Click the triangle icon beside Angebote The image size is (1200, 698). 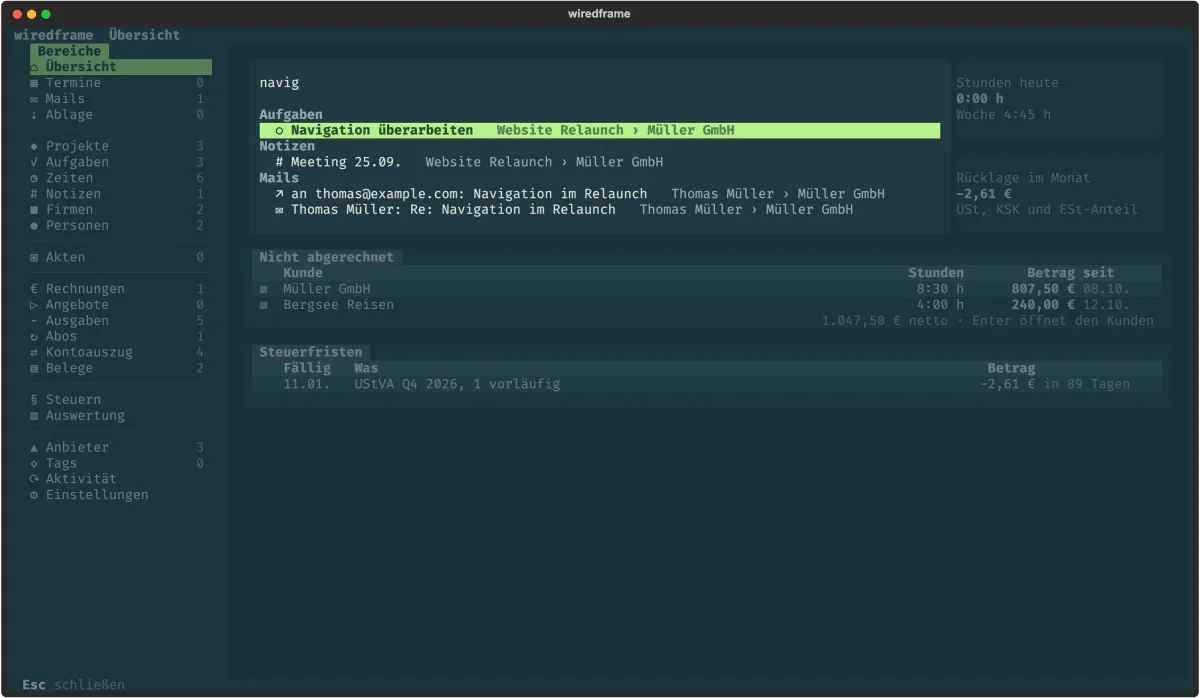[34, 305]
